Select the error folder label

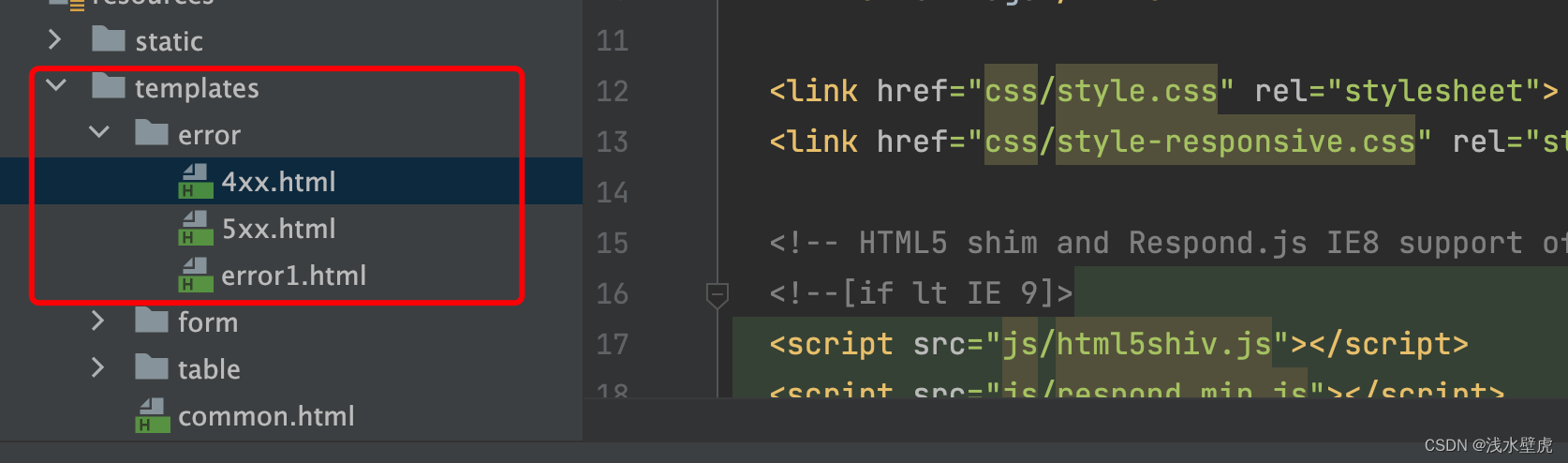click(x=209, y=135)
